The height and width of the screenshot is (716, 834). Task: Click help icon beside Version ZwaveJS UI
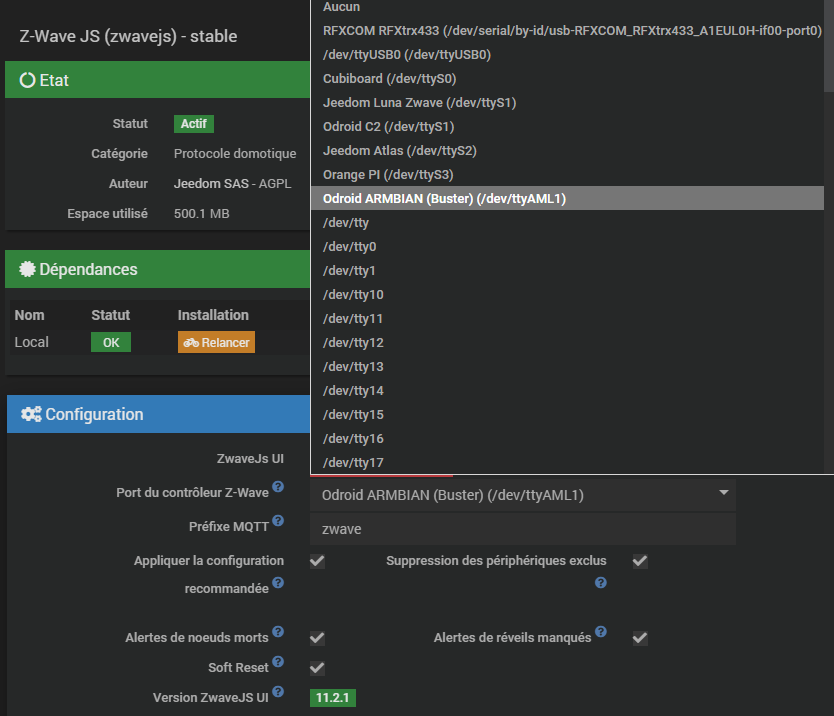tap(278, 692)
